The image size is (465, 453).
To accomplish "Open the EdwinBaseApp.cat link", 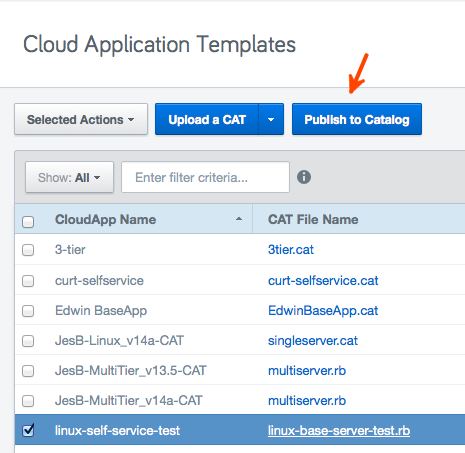I will (x=323, y=311).
